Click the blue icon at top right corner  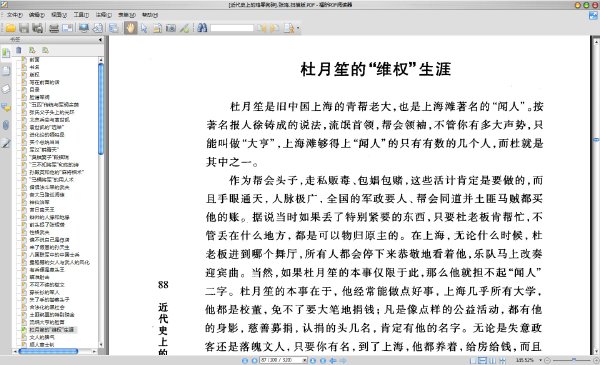coord(593,16)
